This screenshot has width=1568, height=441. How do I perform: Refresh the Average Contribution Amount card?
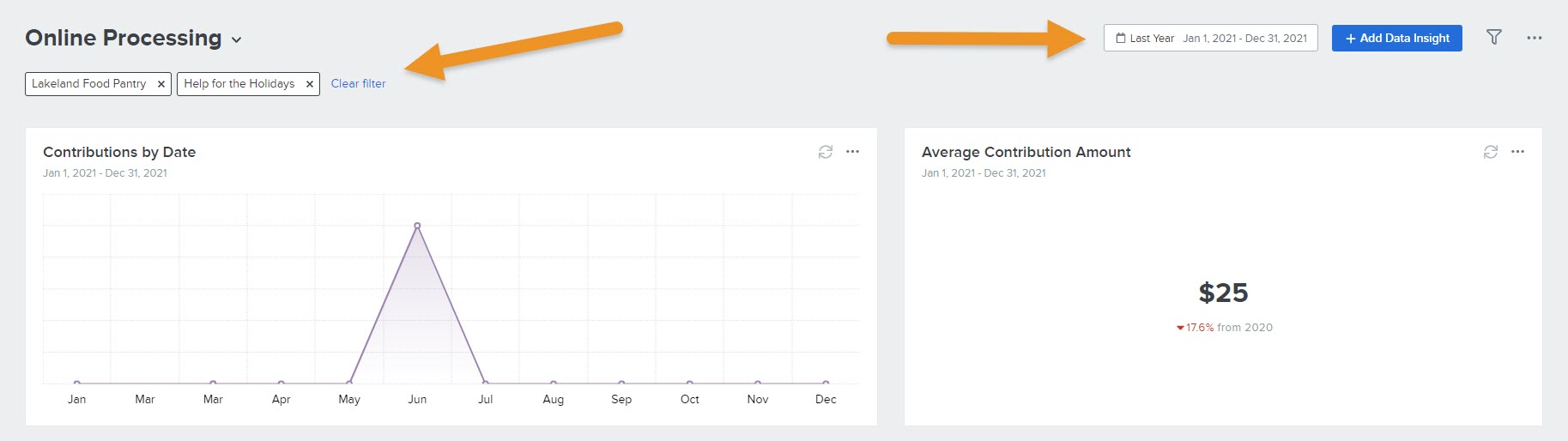click(1490, 152)
